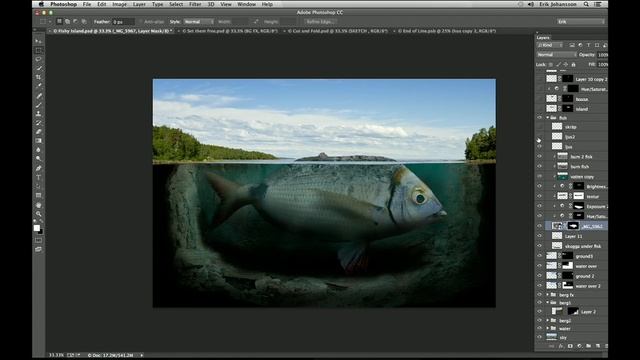This screenshot has height=360, width=640.
Task: Select the Healing Brush tool
Action: [38, 96]
